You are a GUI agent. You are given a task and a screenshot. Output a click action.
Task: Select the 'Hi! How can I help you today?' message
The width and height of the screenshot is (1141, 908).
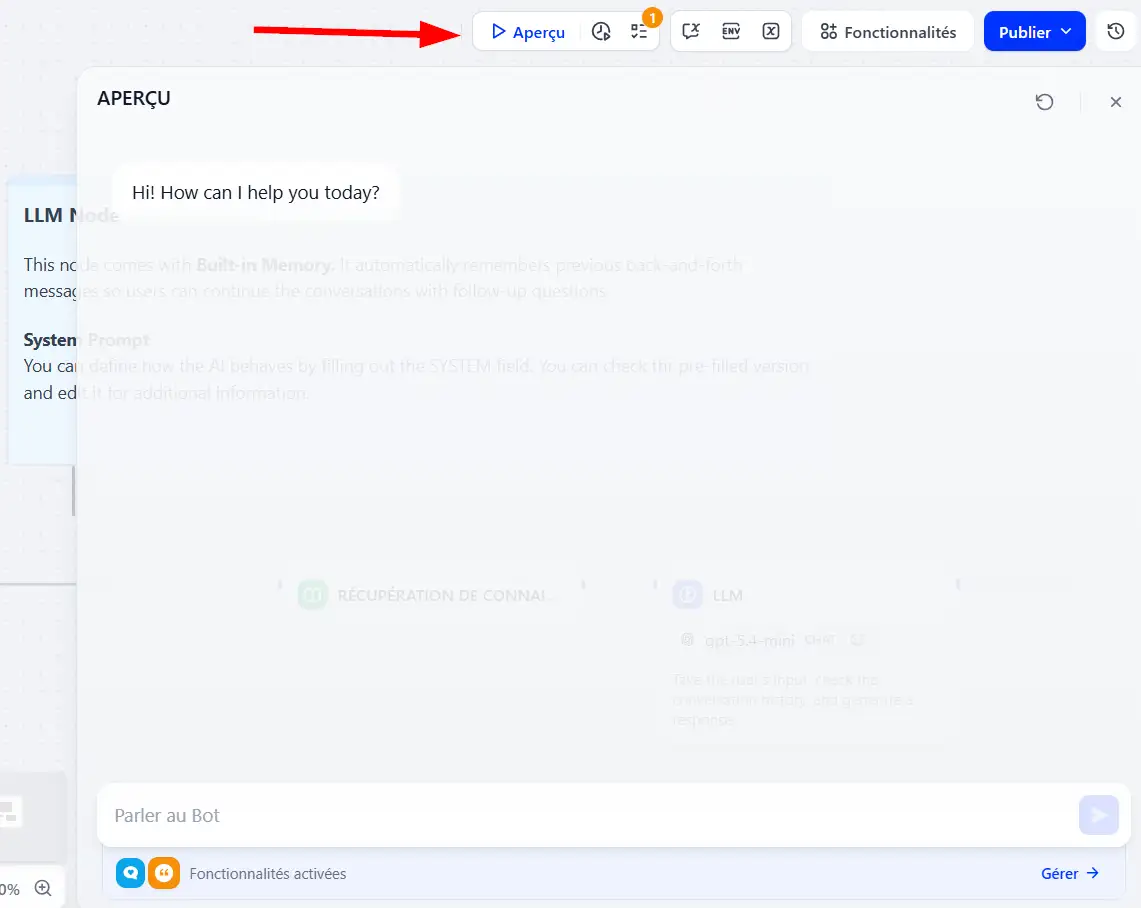click(255, 193)
